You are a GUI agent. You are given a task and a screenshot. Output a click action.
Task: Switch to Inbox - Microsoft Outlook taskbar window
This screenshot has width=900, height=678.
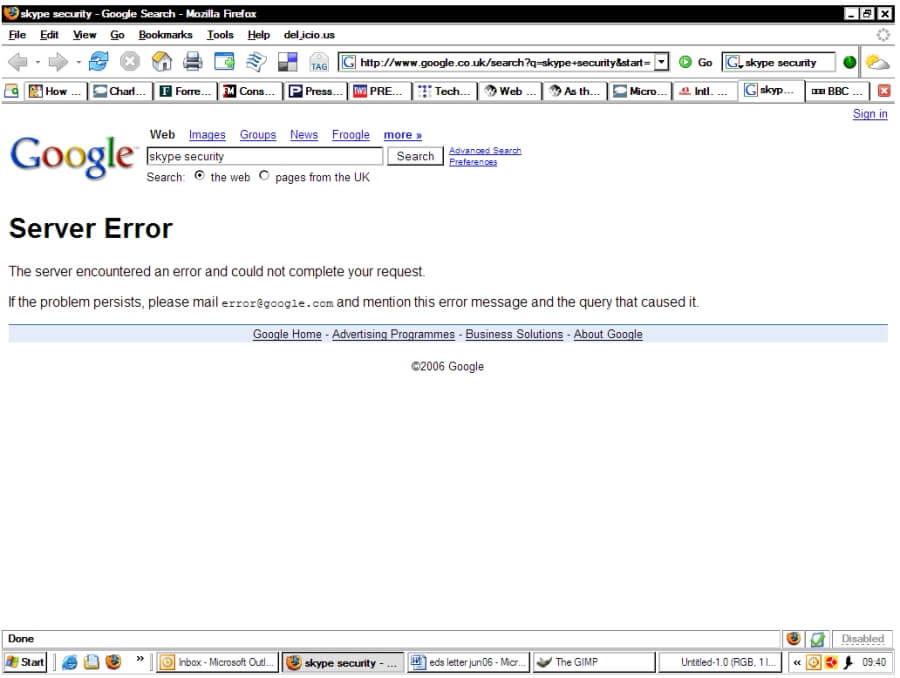pyautogui.click(x=218, y=662)
